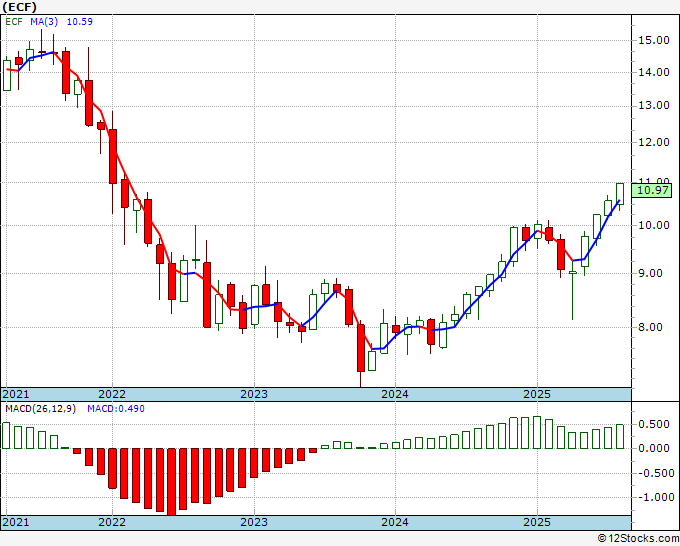This screenshot has width=680, height=546.
Task: Click the MACD:0.490 value text
Action: pyautogui.click(x=116, y=409)
